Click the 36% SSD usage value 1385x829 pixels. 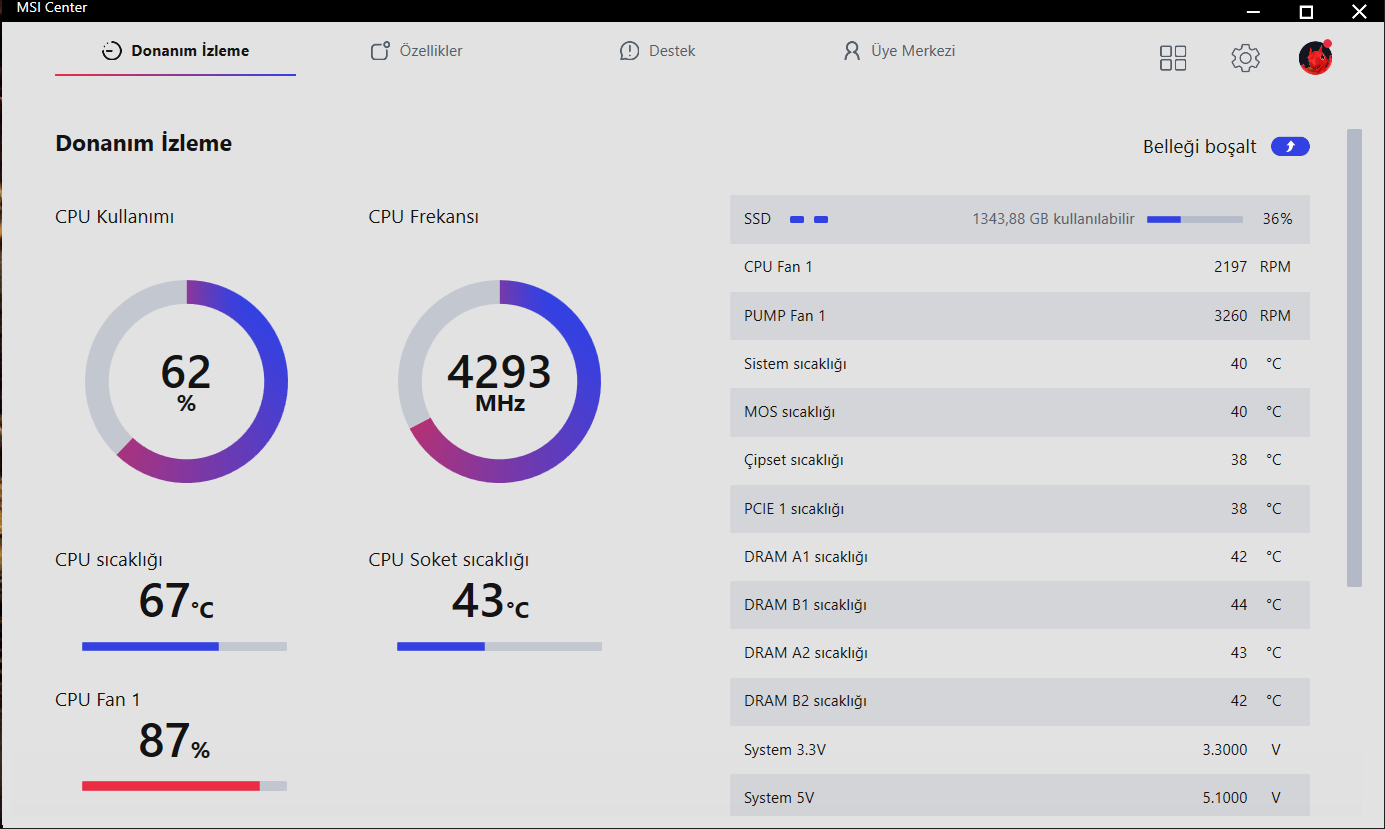tap(1277, 219)
